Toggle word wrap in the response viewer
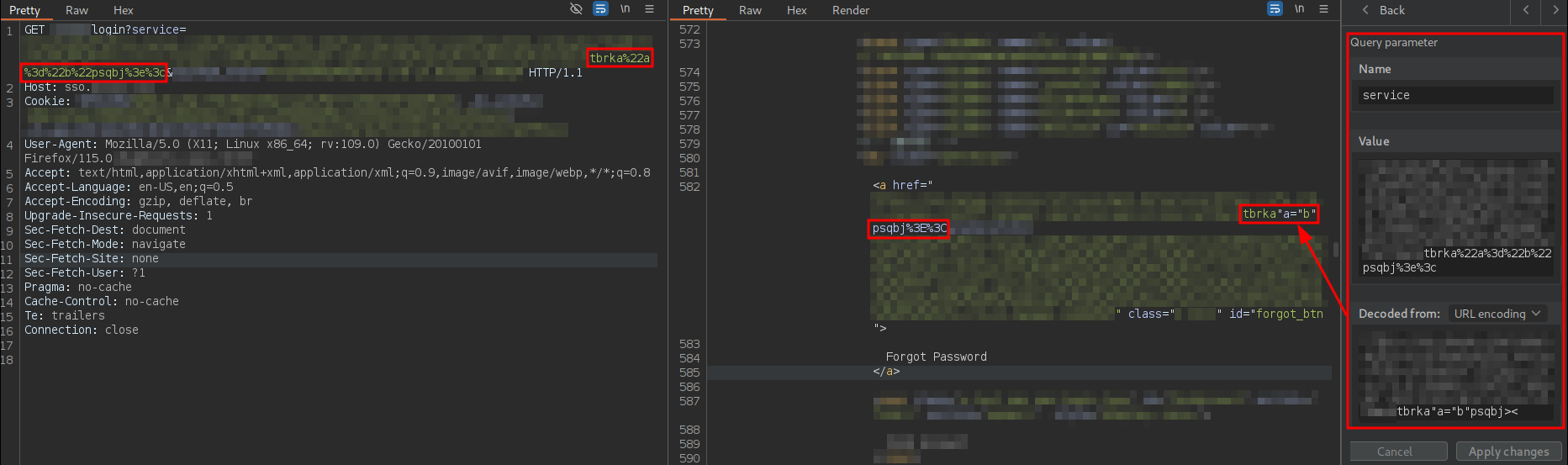 click(x=1275, y=9)
